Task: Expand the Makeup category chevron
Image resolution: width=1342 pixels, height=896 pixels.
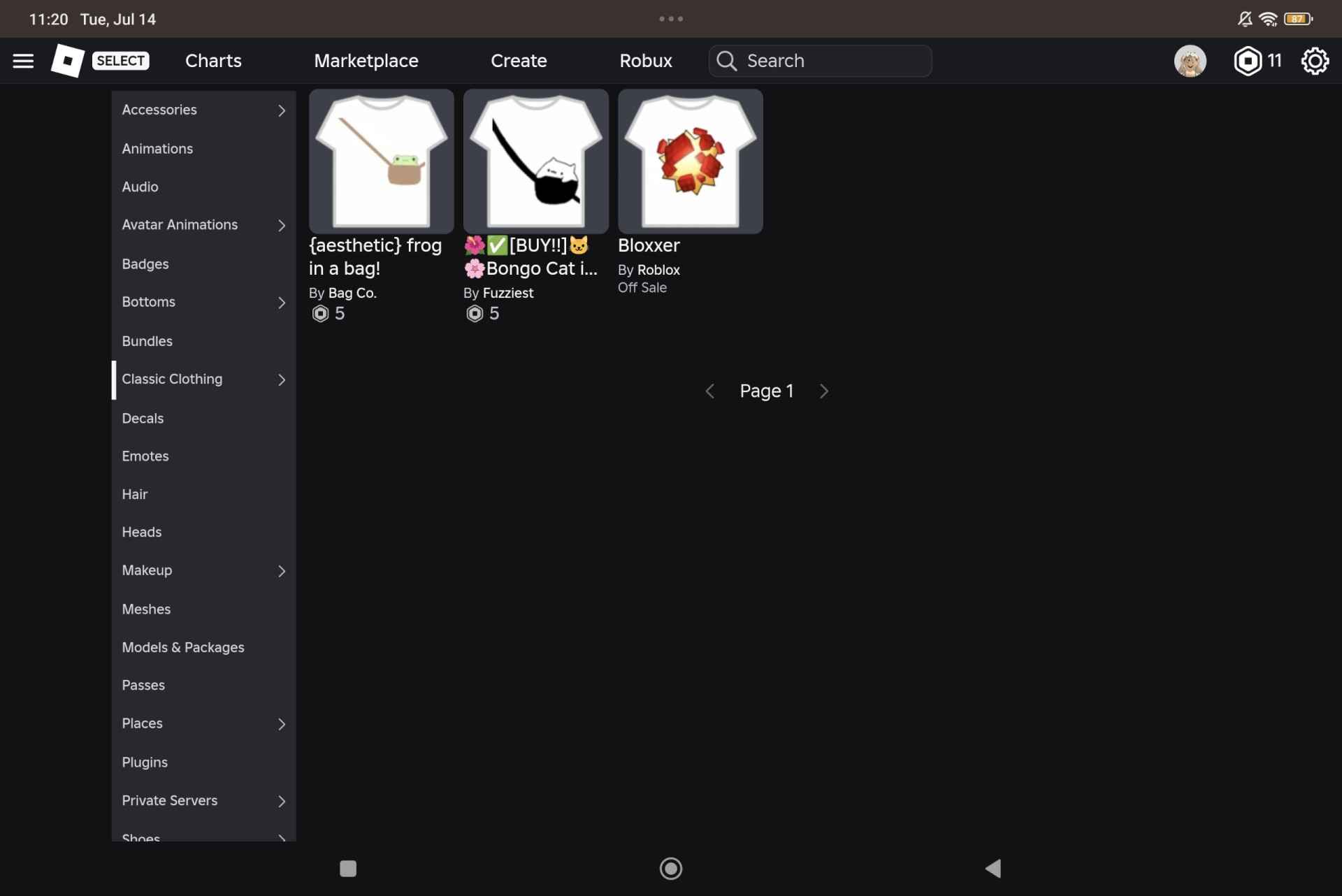Action: point(282,571)
